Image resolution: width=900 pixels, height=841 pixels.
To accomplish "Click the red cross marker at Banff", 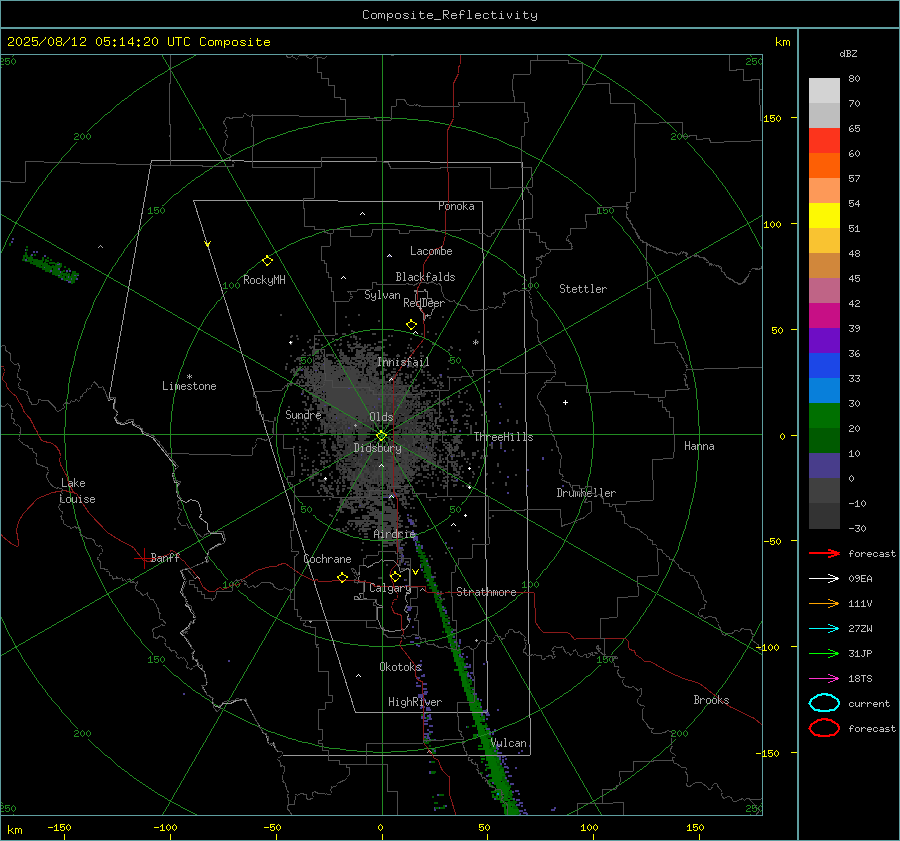I will (x=143, y=558).
